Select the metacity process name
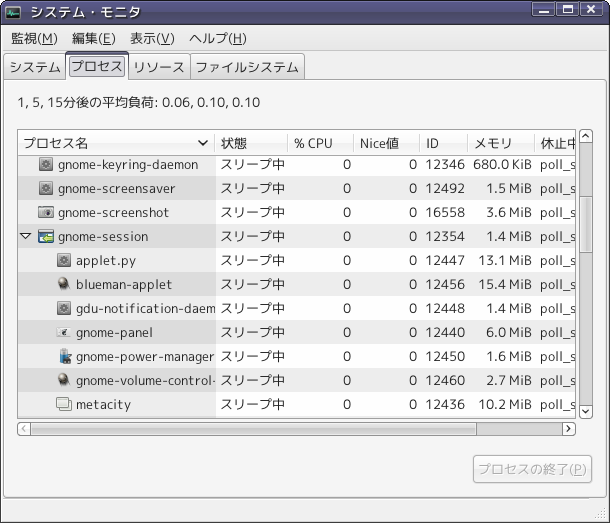This screenshot has width=610, height=523. 103,405
